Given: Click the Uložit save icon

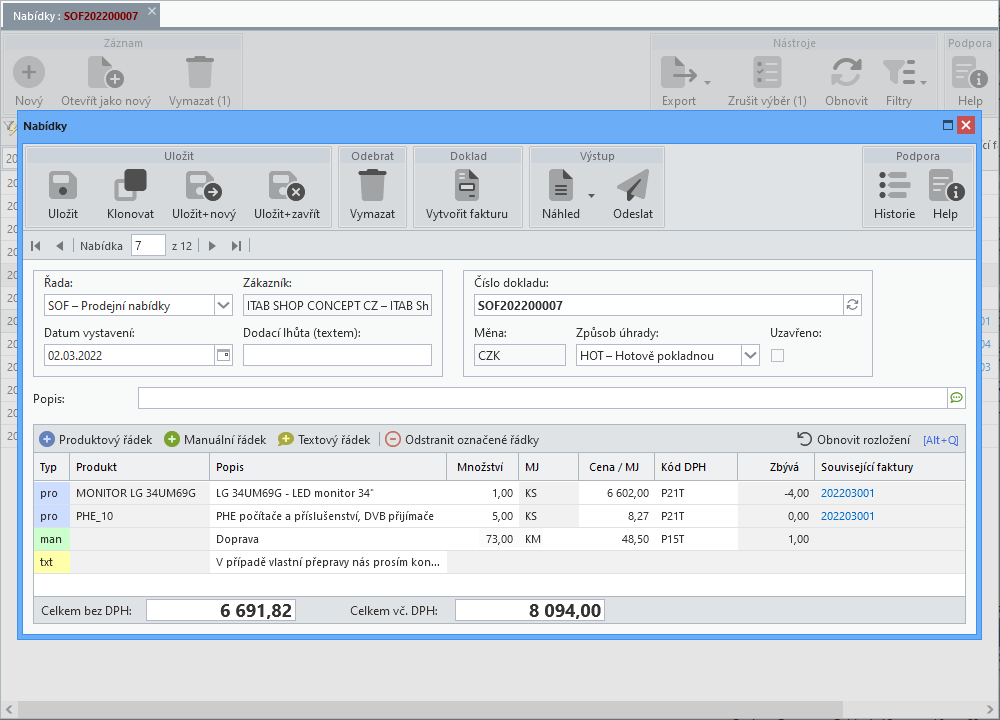Looking at the screenshot, I should (x=62, y=186).
